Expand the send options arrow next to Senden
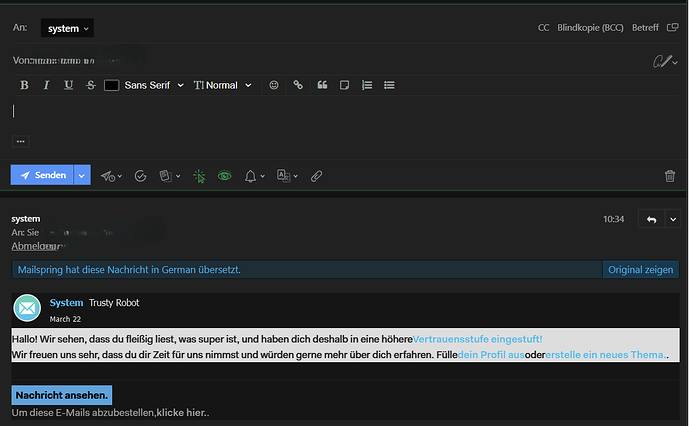 pyautogui.click(x=82, y=175)
